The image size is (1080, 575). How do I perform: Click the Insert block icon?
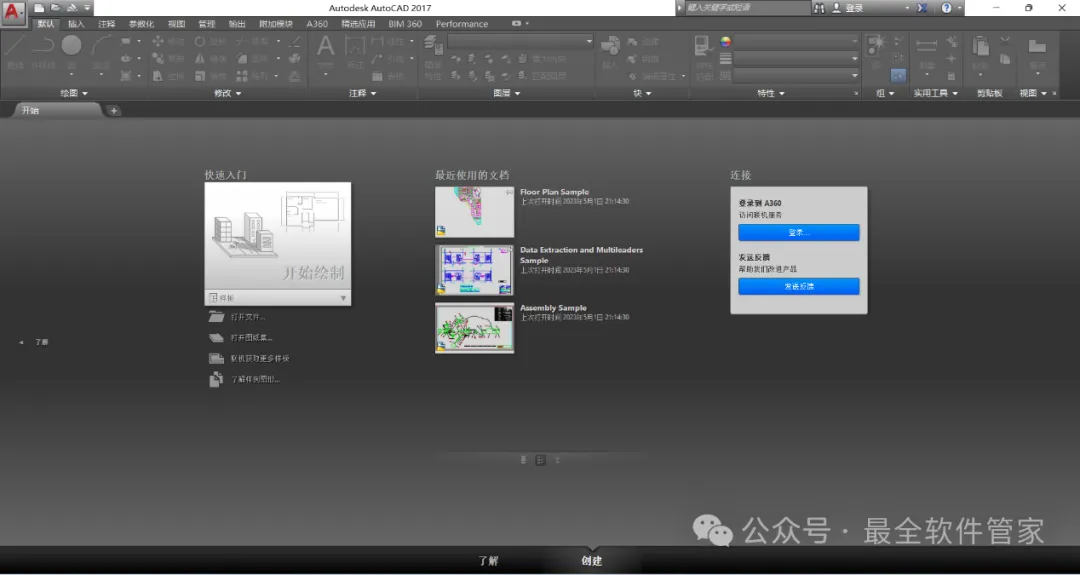610,47
